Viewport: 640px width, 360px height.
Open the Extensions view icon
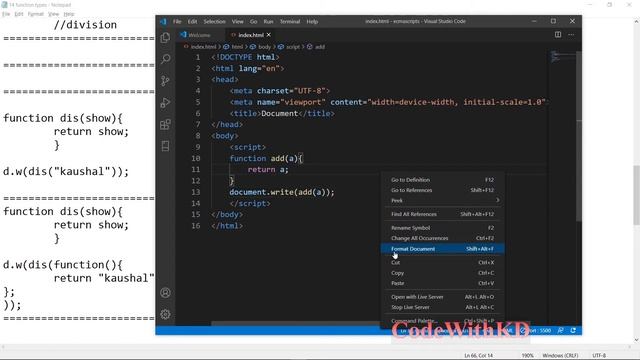point(165,124)
